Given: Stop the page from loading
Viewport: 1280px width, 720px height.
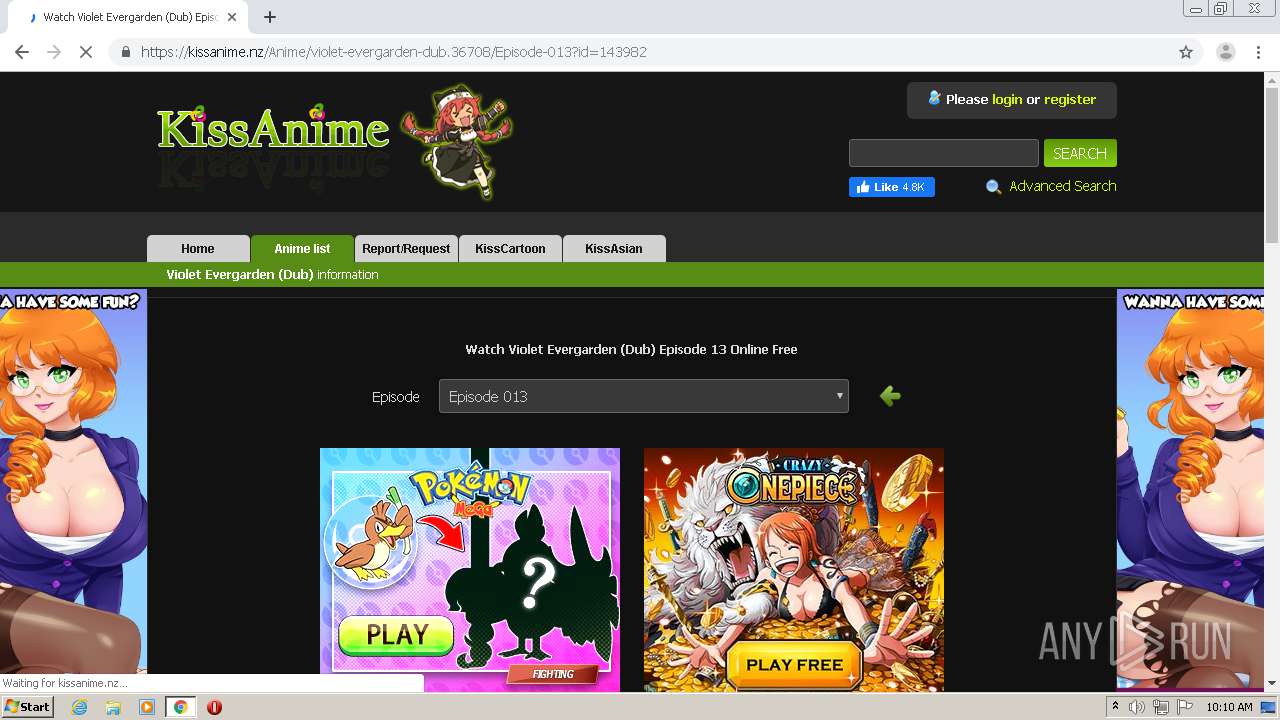Looking at the screenshot, I should pyautogui.click(x=86, y=52).
